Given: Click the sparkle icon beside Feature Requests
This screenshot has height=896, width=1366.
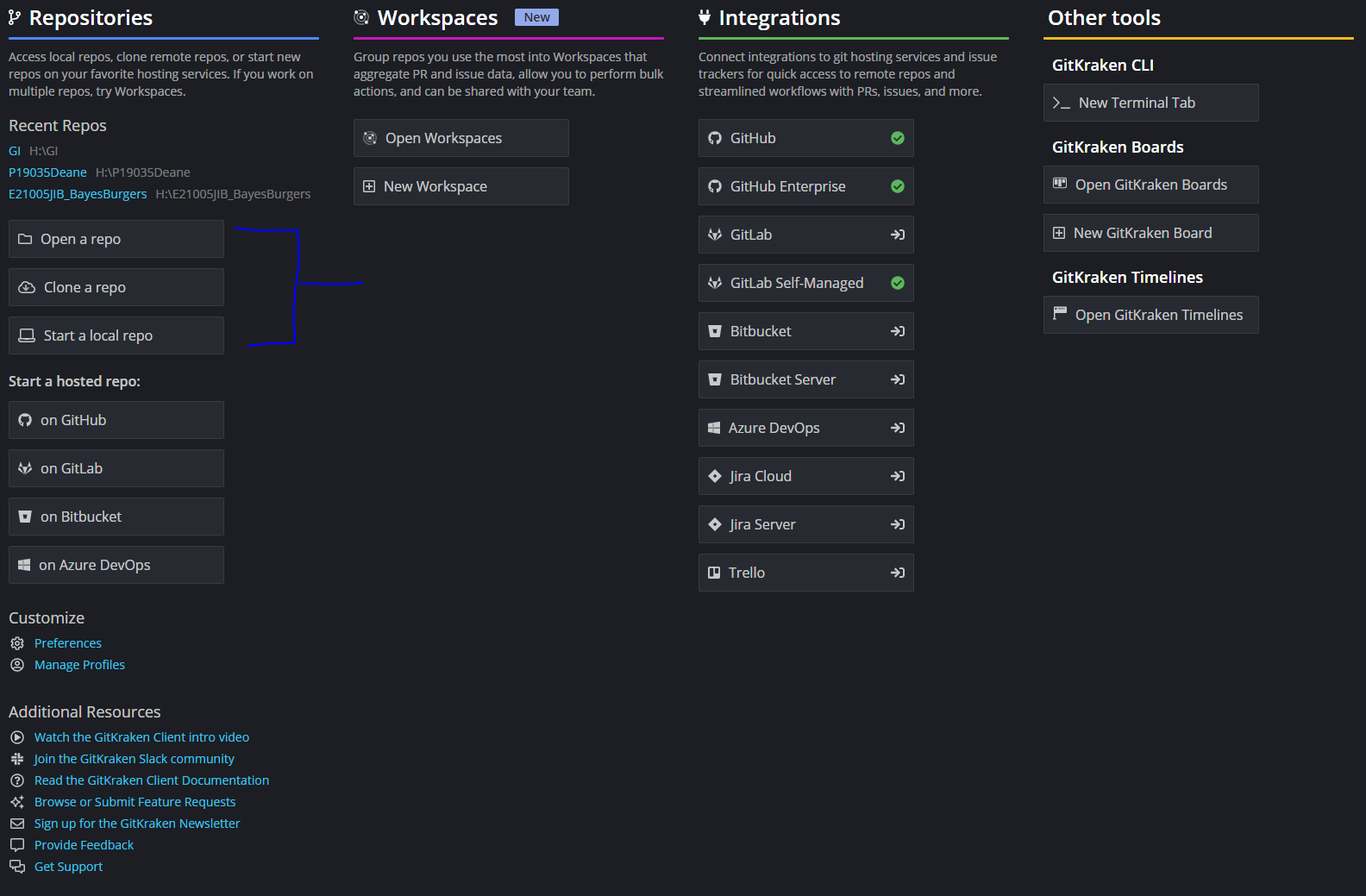Looking at the screenshot, I should click(x=17, y=802).
